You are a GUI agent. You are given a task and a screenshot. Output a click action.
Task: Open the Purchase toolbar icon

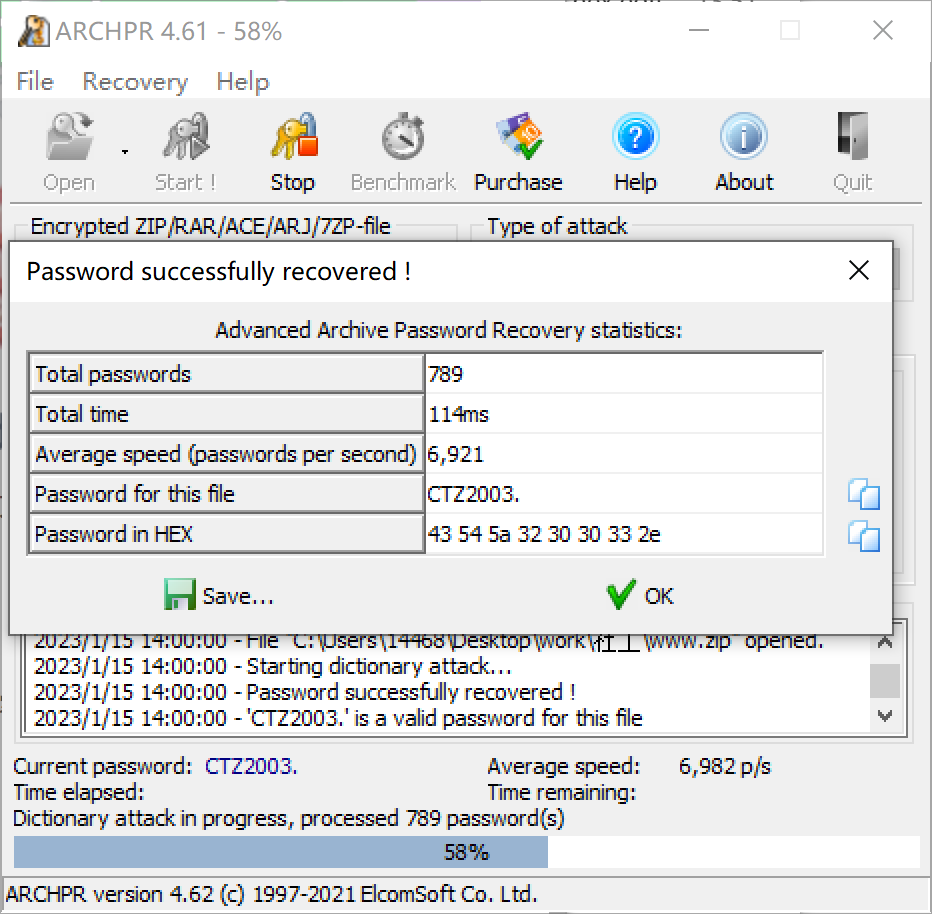pos(518,137)
